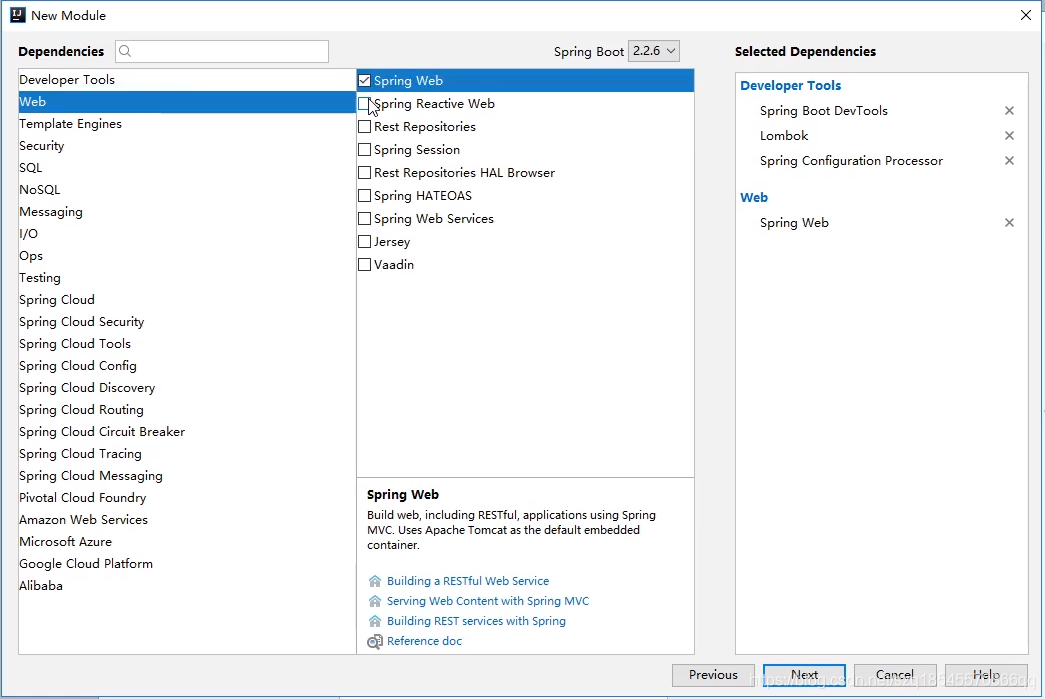Select Google Cloud Platform category
The image size is (1045, 699).
tap(187, 564)
